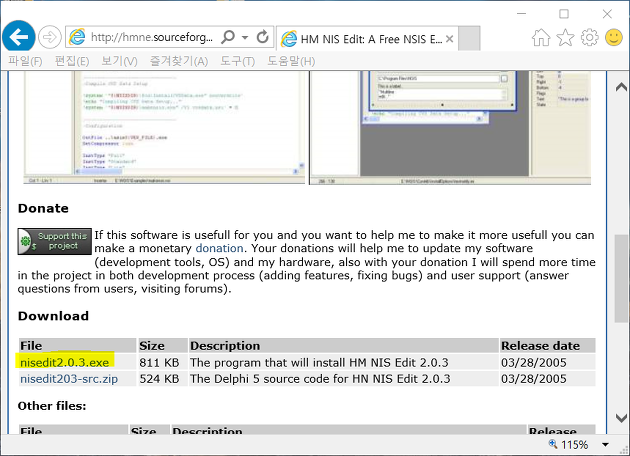Click the scrollbar up arrow
630x456 pixels.
pos(621,87)
